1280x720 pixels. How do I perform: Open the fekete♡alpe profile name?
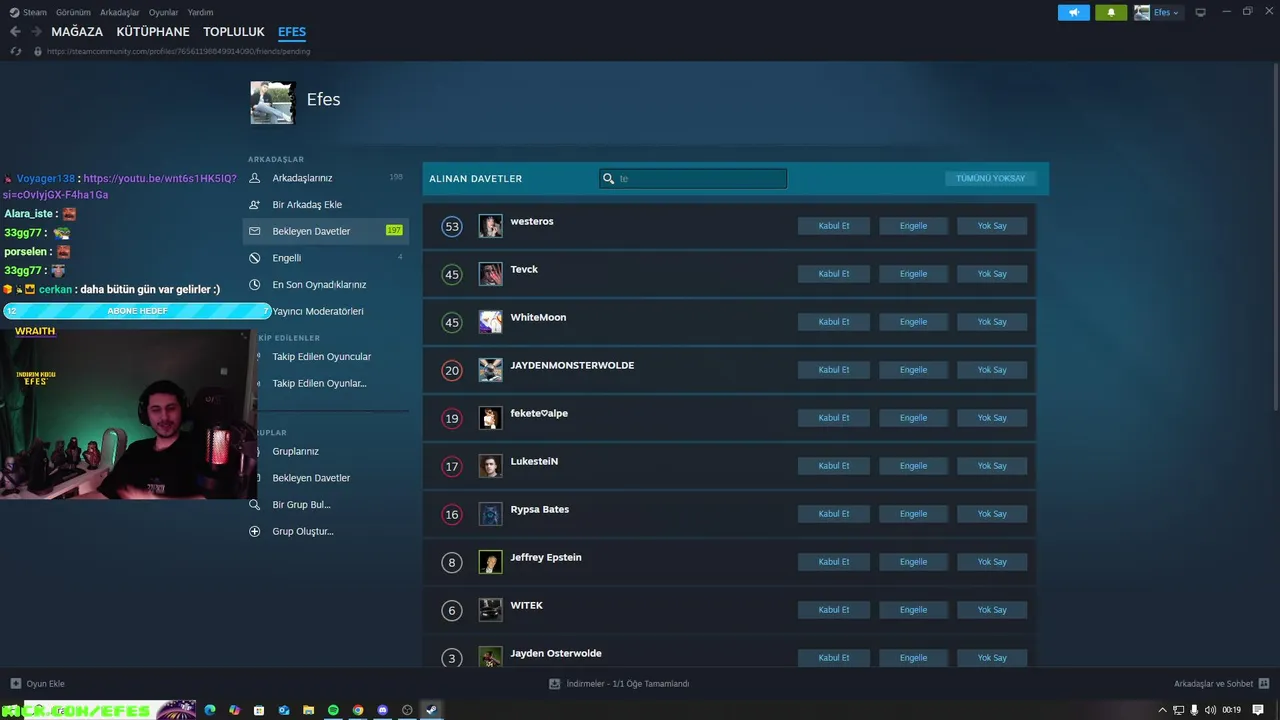pyautogui.click(x=539, y=413)
